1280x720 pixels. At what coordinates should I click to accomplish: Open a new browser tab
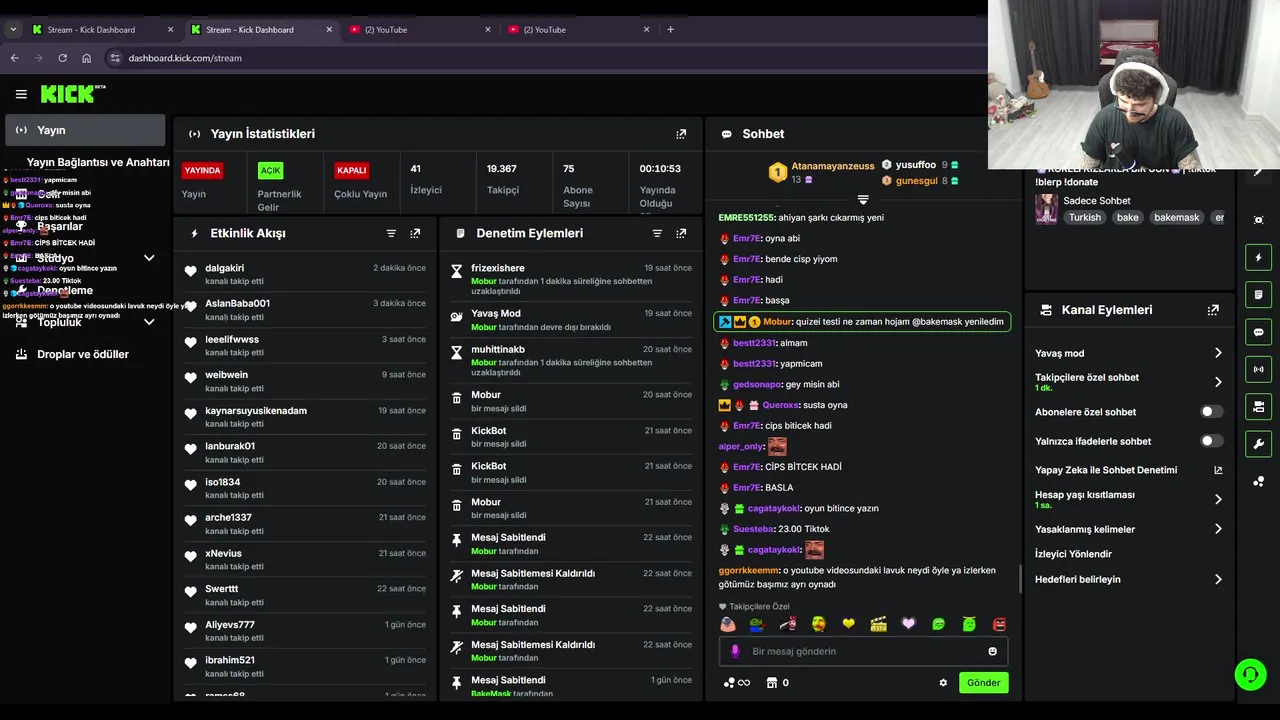point(670,29)
